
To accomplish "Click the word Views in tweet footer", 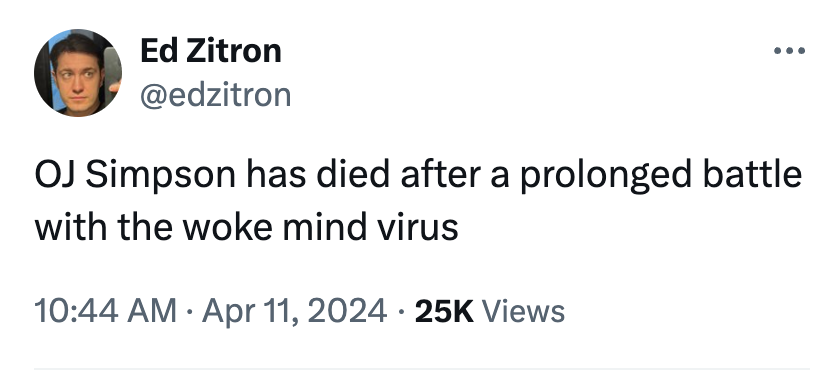I will (523, 311).
